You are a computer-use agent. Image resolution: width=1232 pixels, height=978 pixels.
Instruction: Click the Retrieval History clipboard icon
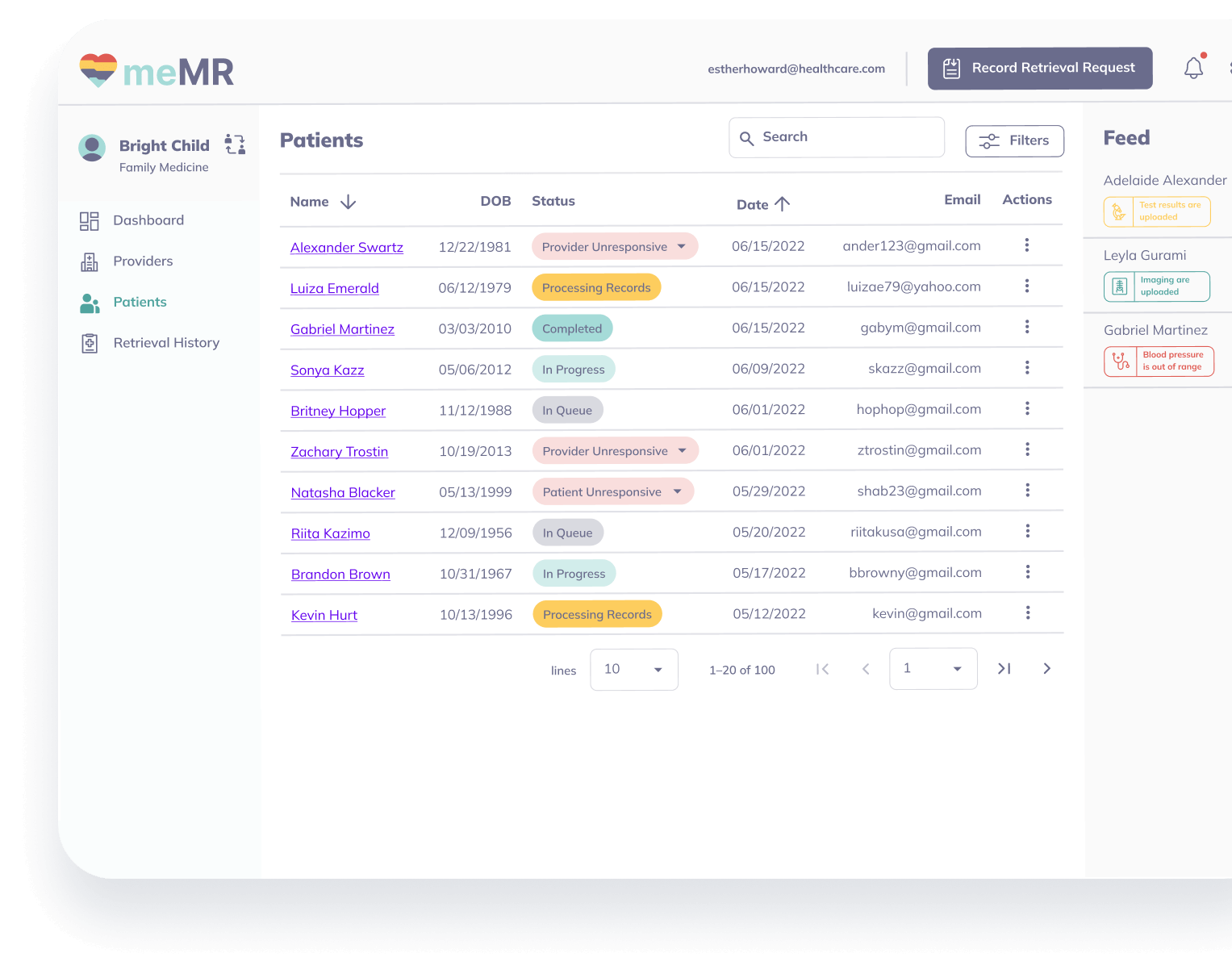pyautogui.click(x=90, y=344)
